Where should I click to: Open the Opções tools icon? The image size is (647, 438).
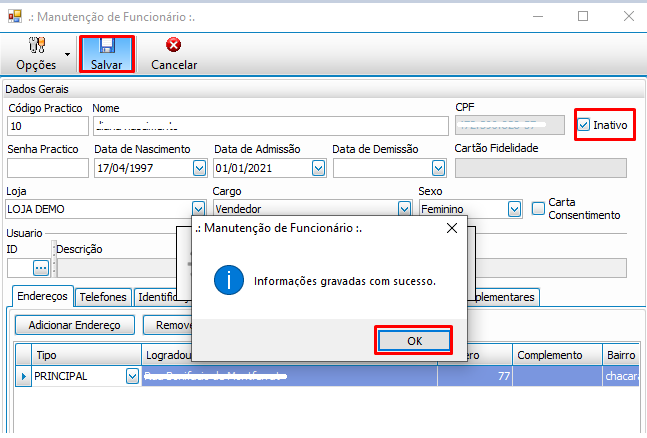(x=37, y=45)
